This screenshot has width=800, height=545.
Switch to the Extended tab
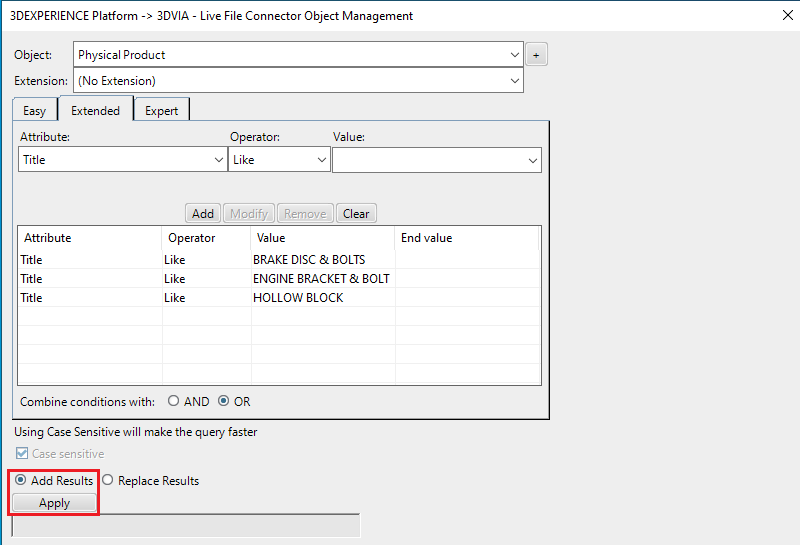coord(95,110)
